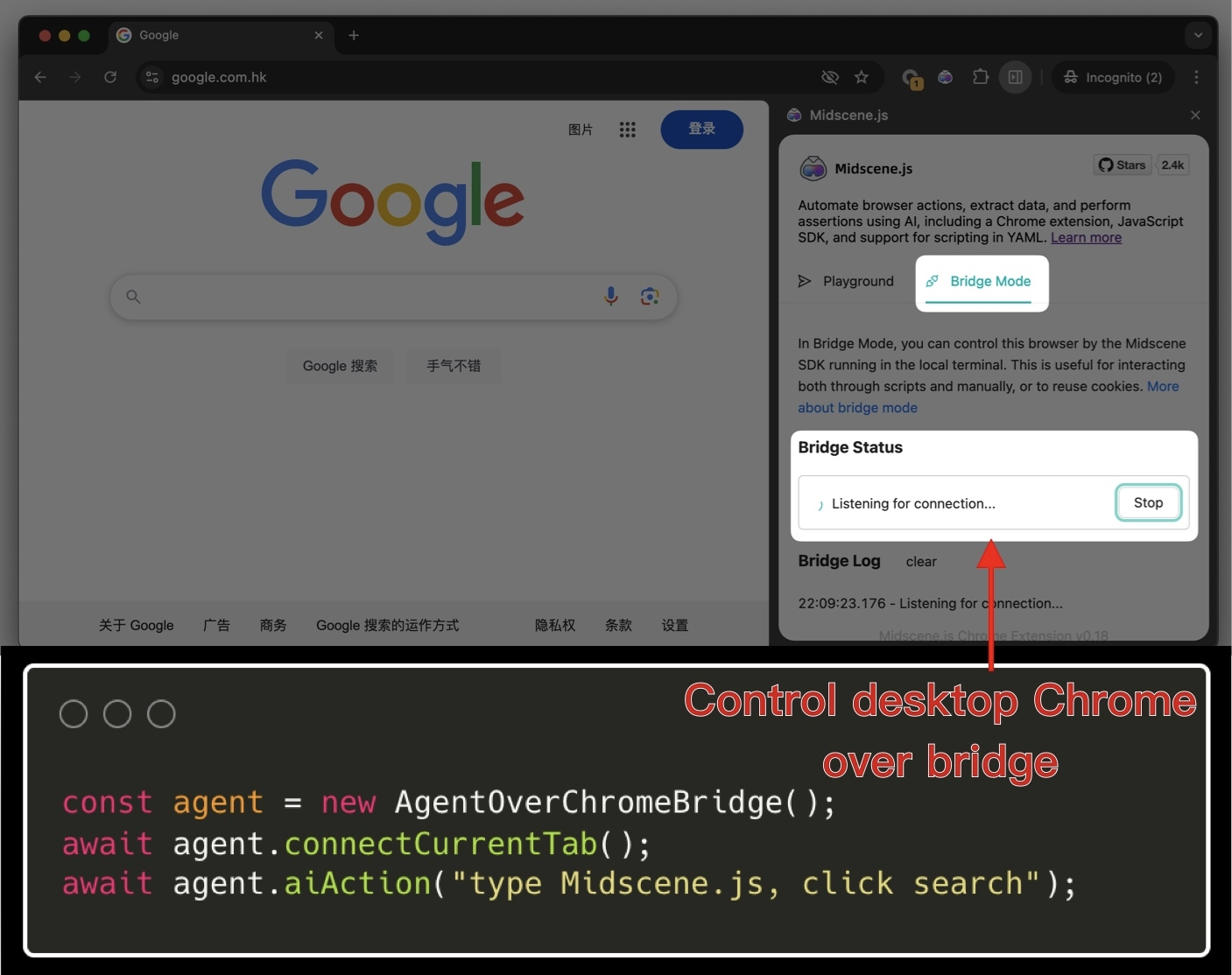Bookmark this page with the star icon
Image resolution: width=1232 pixels, height=975 pixels.
point(862,77)
